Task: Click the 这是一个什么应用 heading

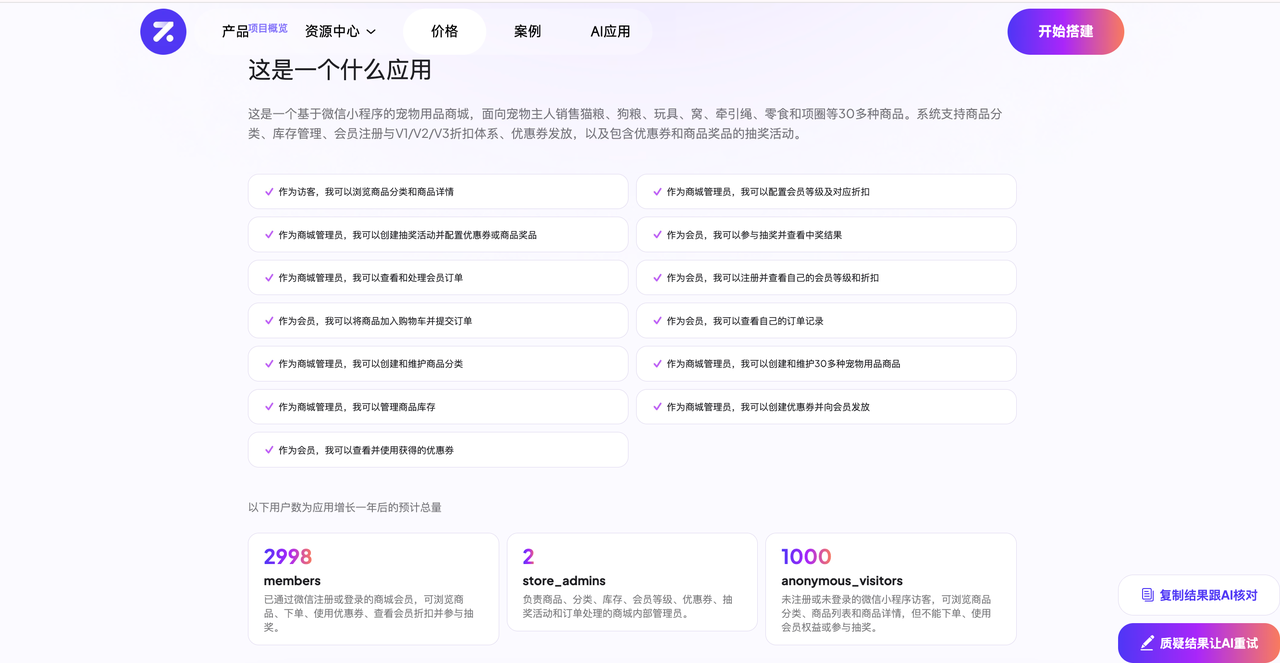Action: point(340,70)
